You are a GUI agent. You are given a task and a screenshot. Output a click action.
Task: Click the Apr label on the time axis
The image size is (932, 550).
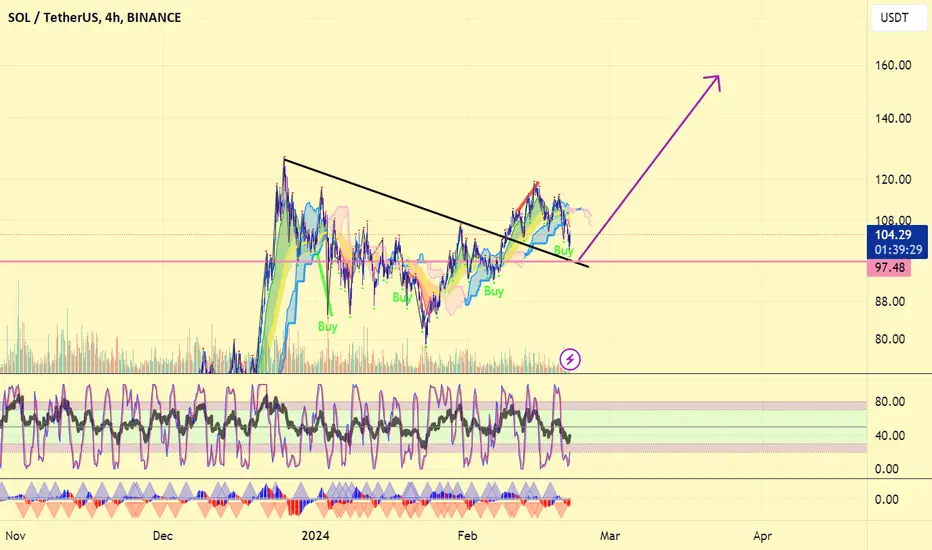[x=763, y=536]
